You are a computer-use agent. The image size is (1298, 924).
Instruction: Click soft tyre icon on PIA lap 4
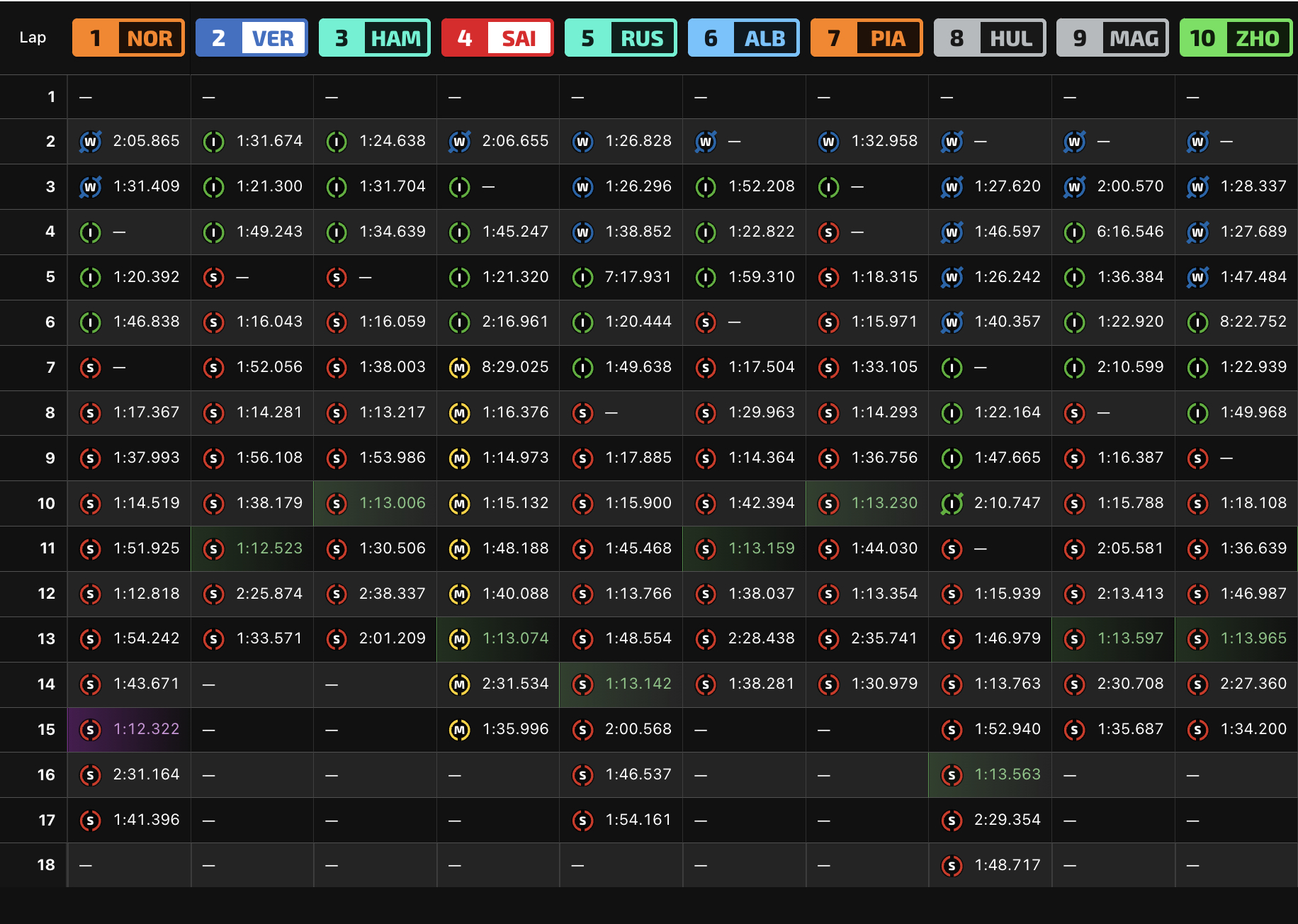coord(828,232)
